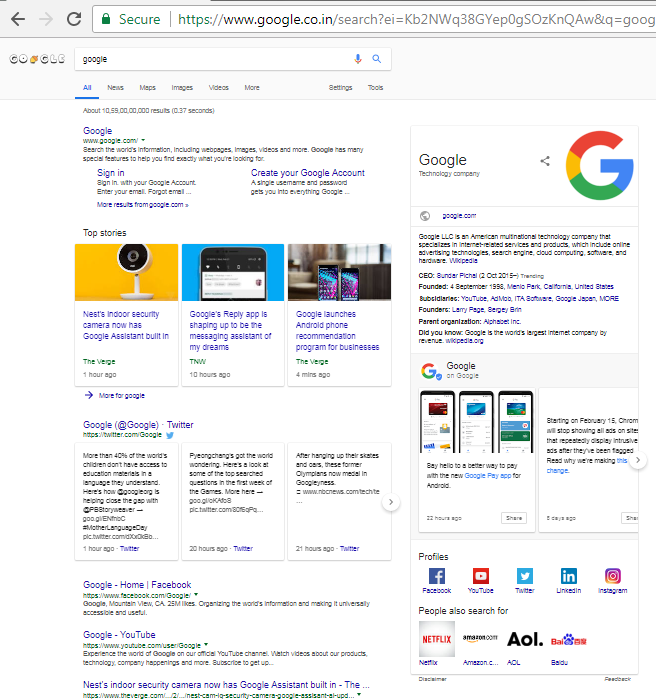Click the secure padlock icon
Screen dimensions: 656x699
click(x=106, y=19)
